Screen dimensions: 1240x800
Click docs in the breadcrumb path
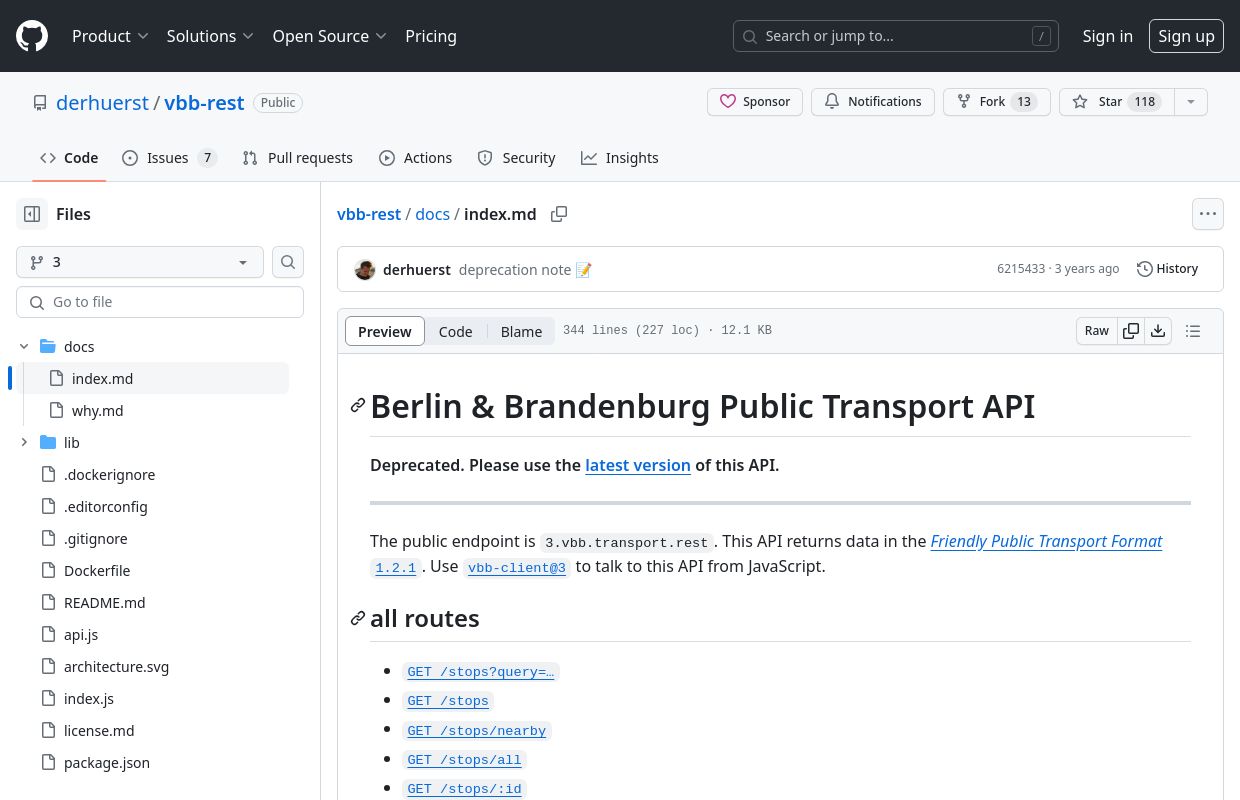(432, 214)
